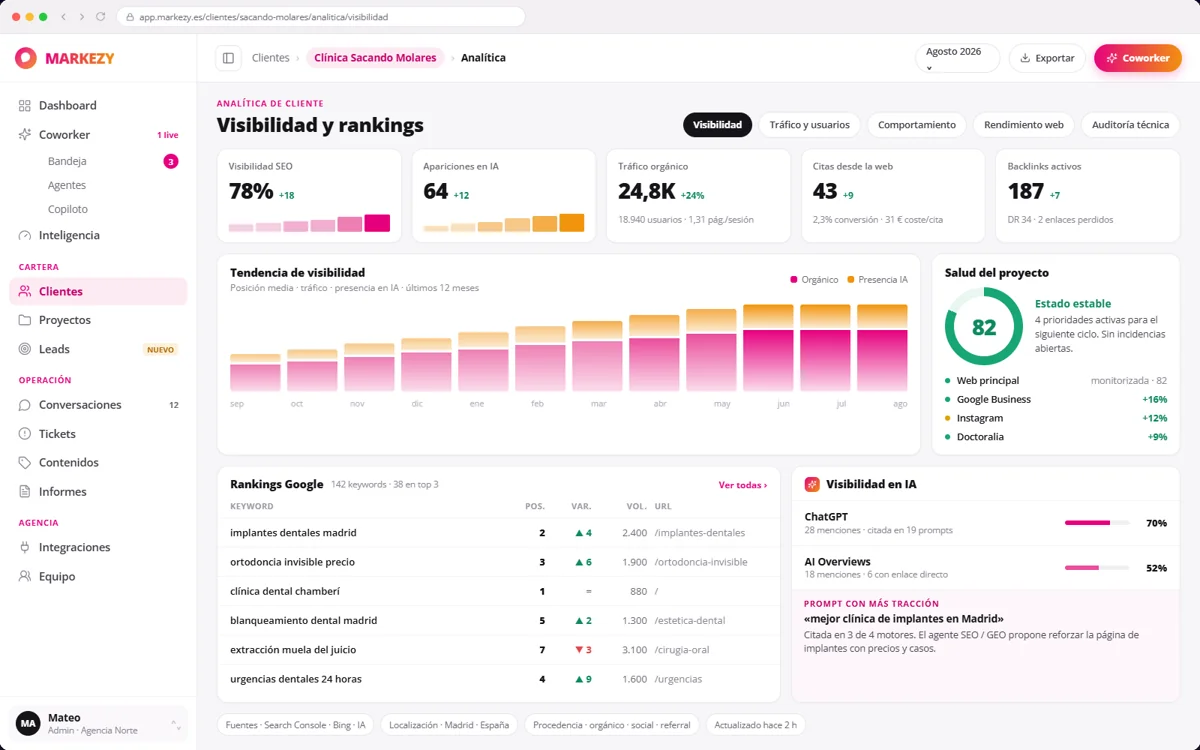Select the implantes dentales madrid keyword row
This screenshot has width=1200, height=750.
pyautogui.click(x=498, y=533)
